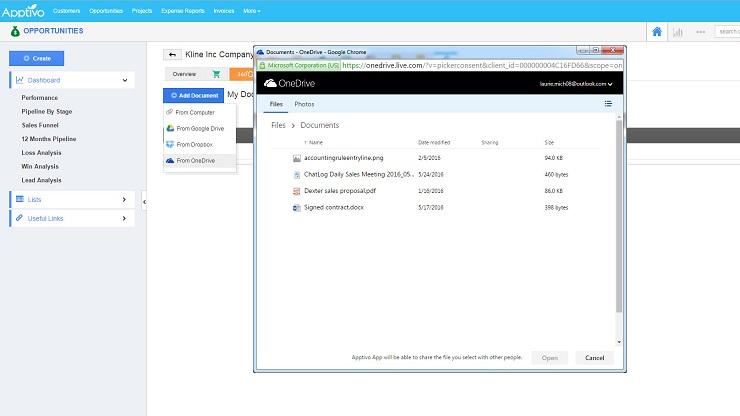Choose From Google Drive in the menu
740x416 pixels.
[200, 128]
